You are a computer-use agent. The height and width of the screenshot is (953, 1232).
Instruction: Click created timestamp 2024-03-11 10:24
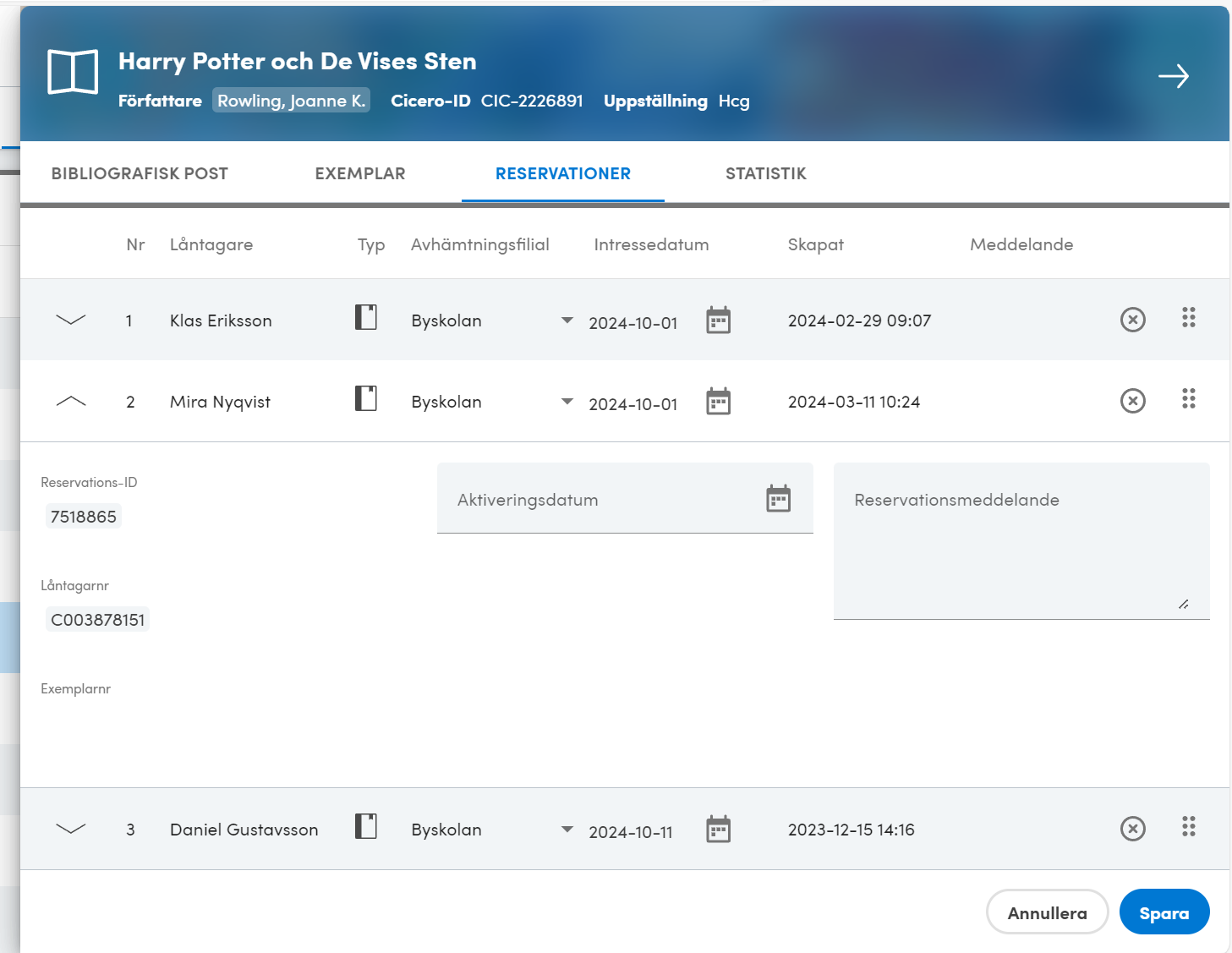(854, 402)
